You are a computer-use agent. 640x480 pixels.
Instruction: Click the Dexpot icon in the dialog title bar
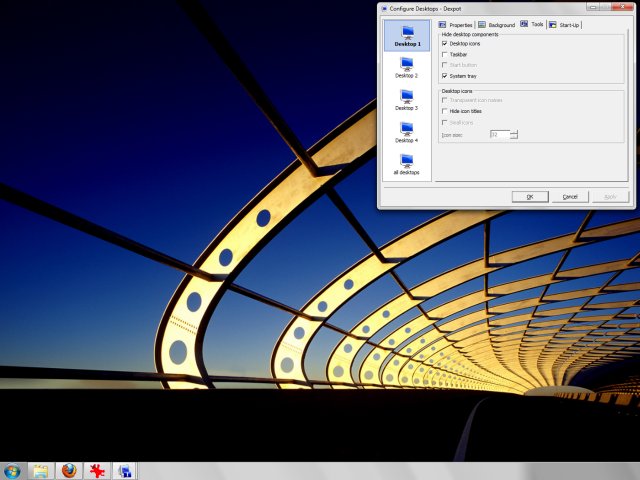[384, 9]
